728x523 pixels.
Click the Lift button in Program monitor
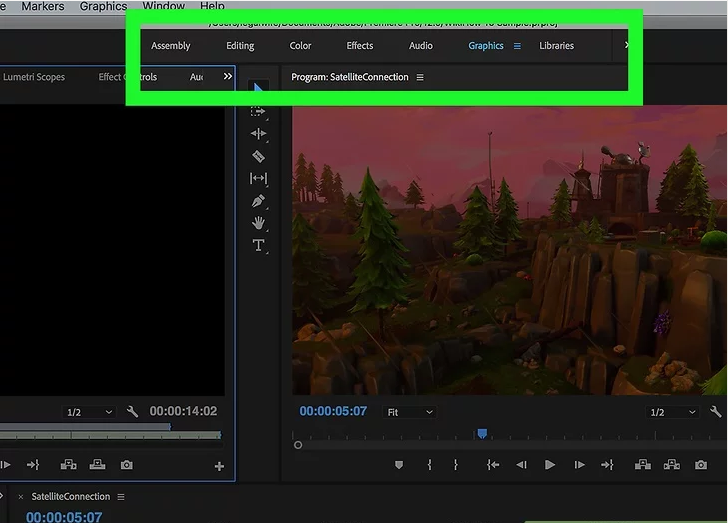(x=643, y=465)
